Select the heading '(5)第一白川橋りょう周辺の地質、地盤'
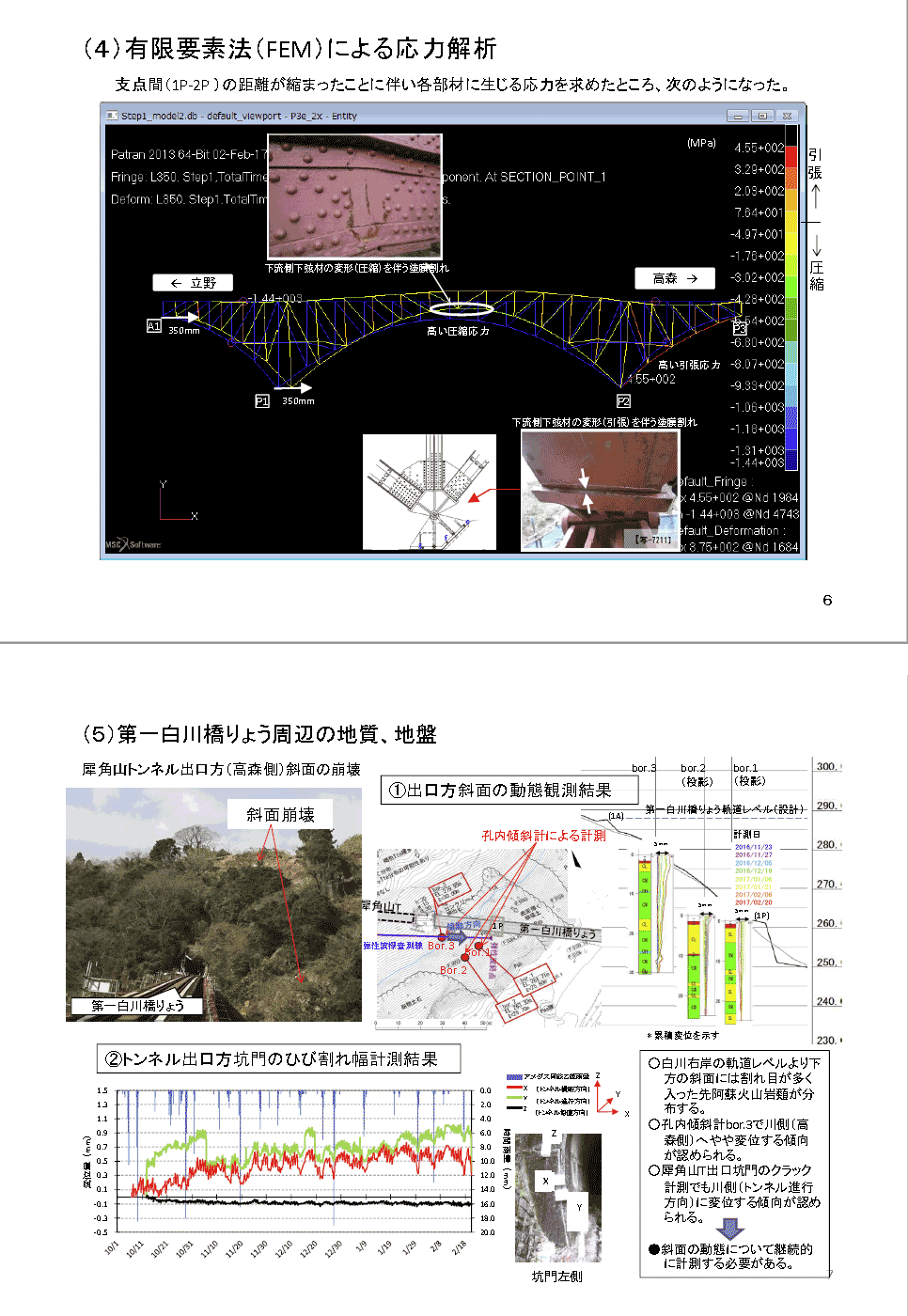 point(259,734)
